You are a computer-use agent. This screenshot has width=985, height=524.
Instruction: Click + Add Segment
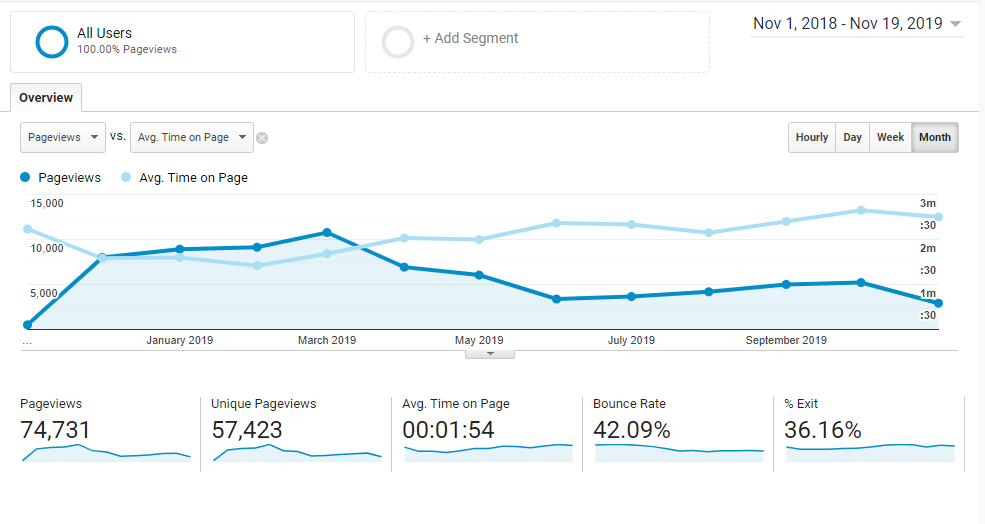[x=471, y=38]
